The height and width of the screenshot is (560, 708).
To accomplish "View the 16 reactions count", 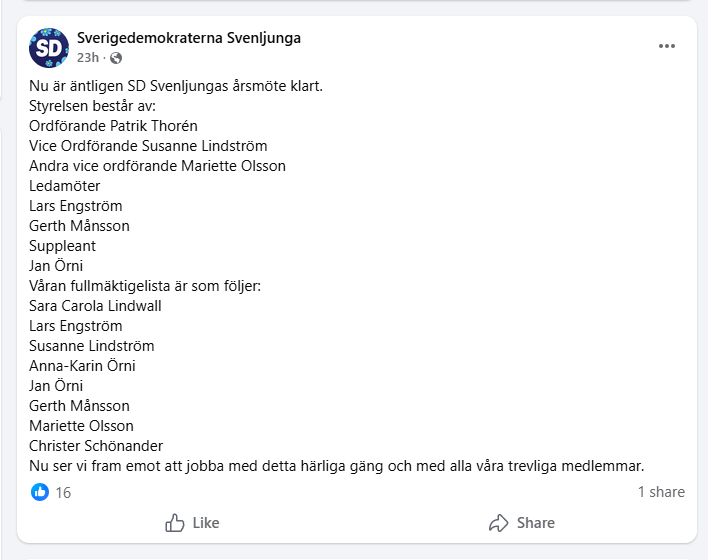I will pos(63,492).
